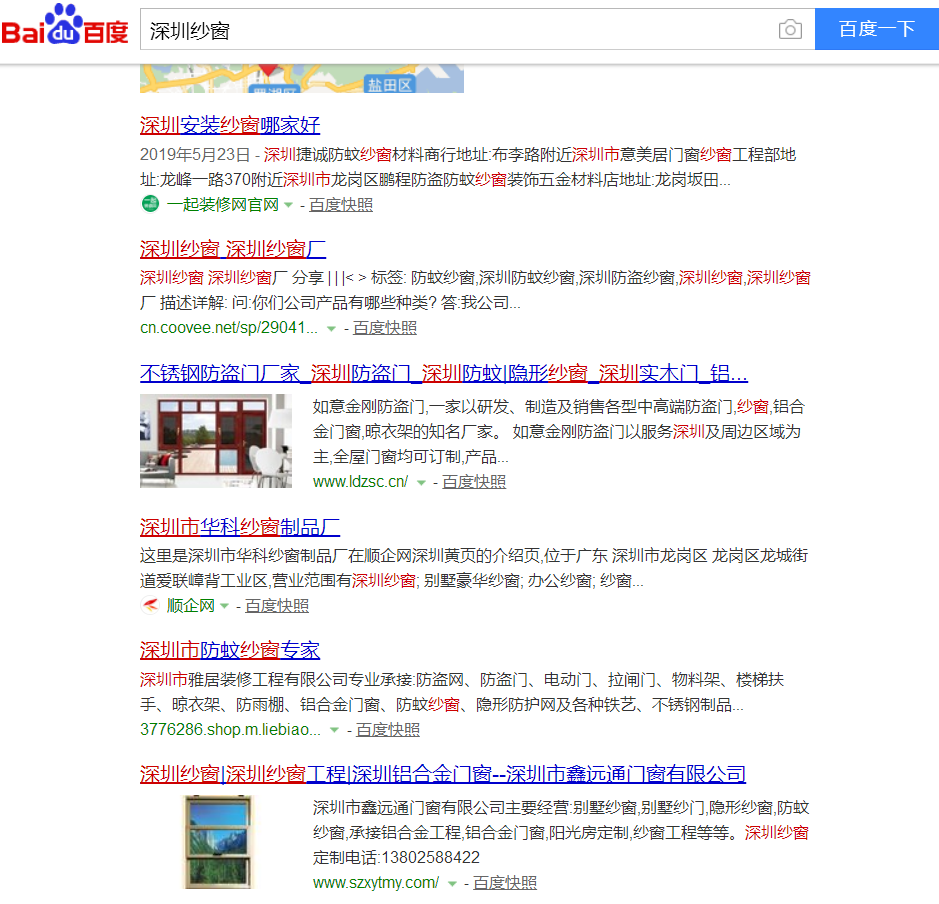Open 百度快照 for www.ldzsc.cn result
The height and width of the screenshot is (904, 939).
pos(474,482)
